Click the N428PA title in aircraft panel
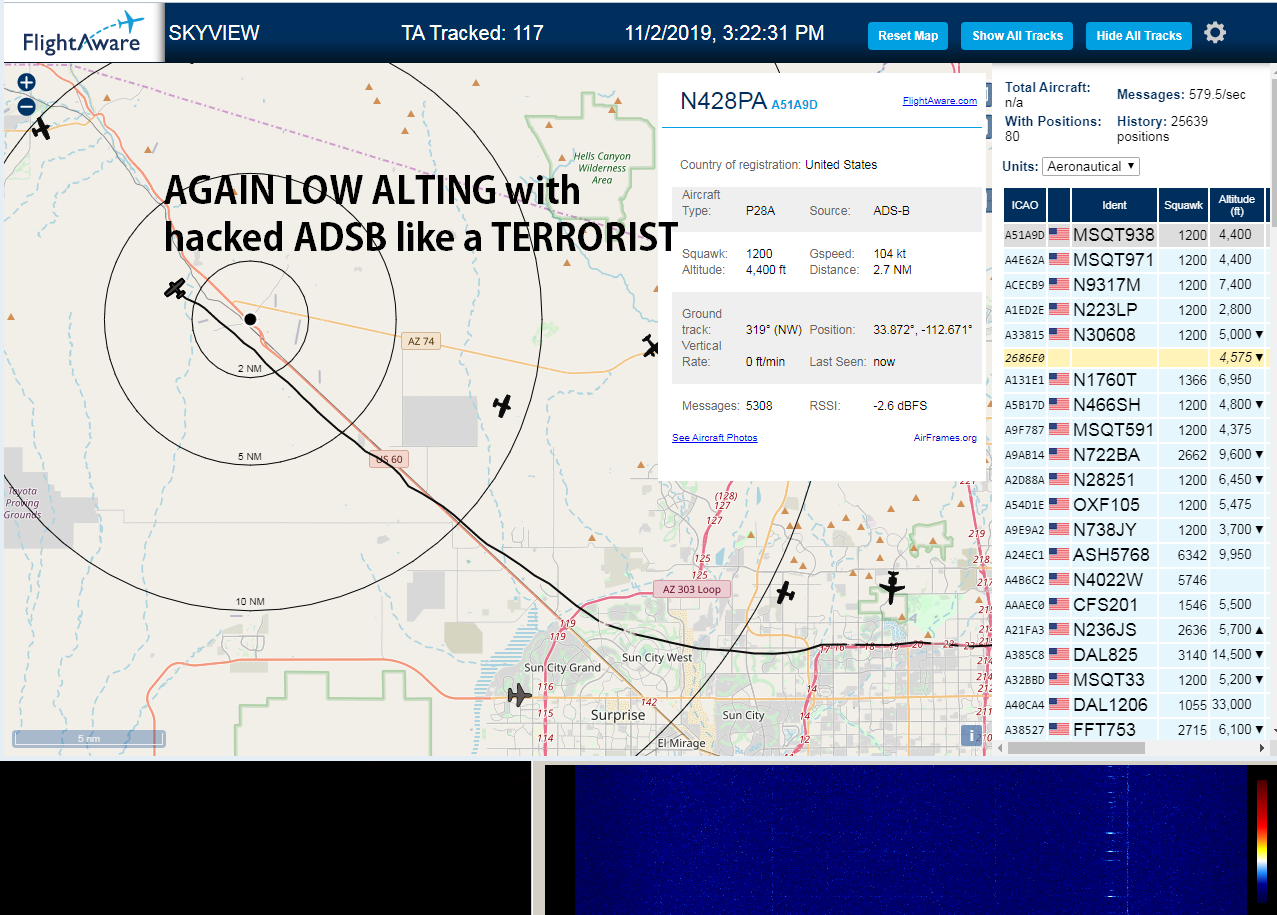 [x=723, y=101]
